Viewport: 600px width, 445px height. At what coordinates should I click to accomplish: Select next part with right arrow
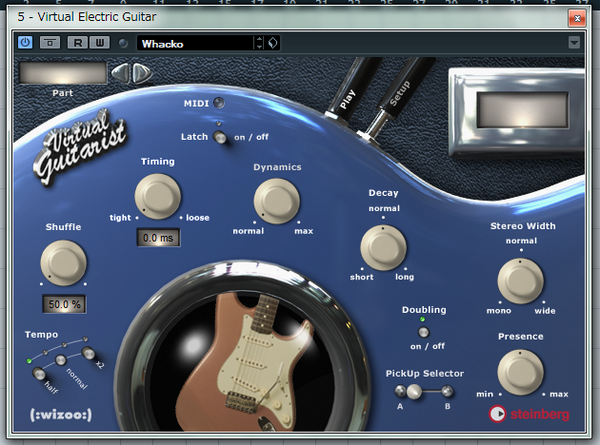point(142,72)
